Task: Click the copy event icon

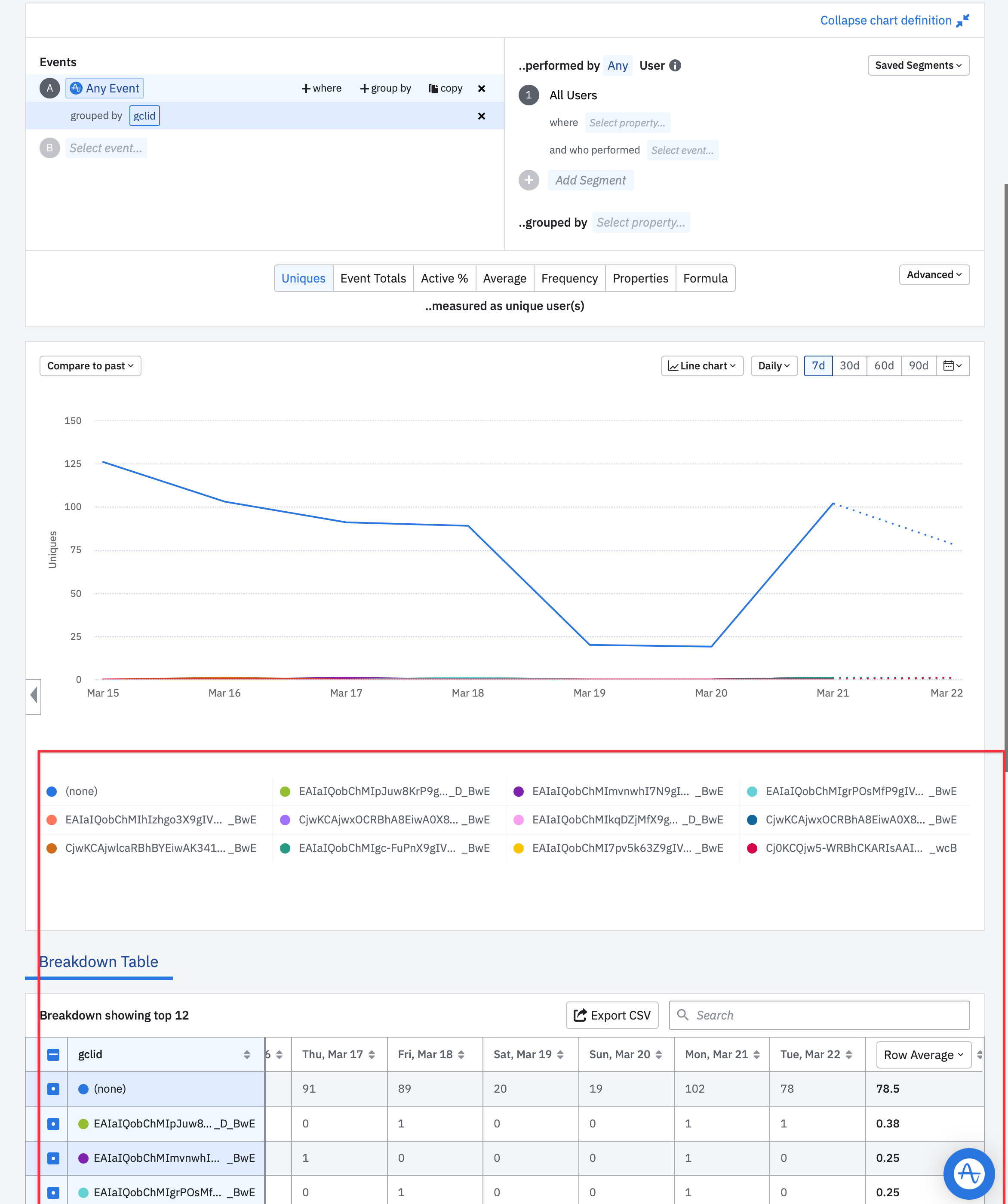Action: tap(433, 88)
